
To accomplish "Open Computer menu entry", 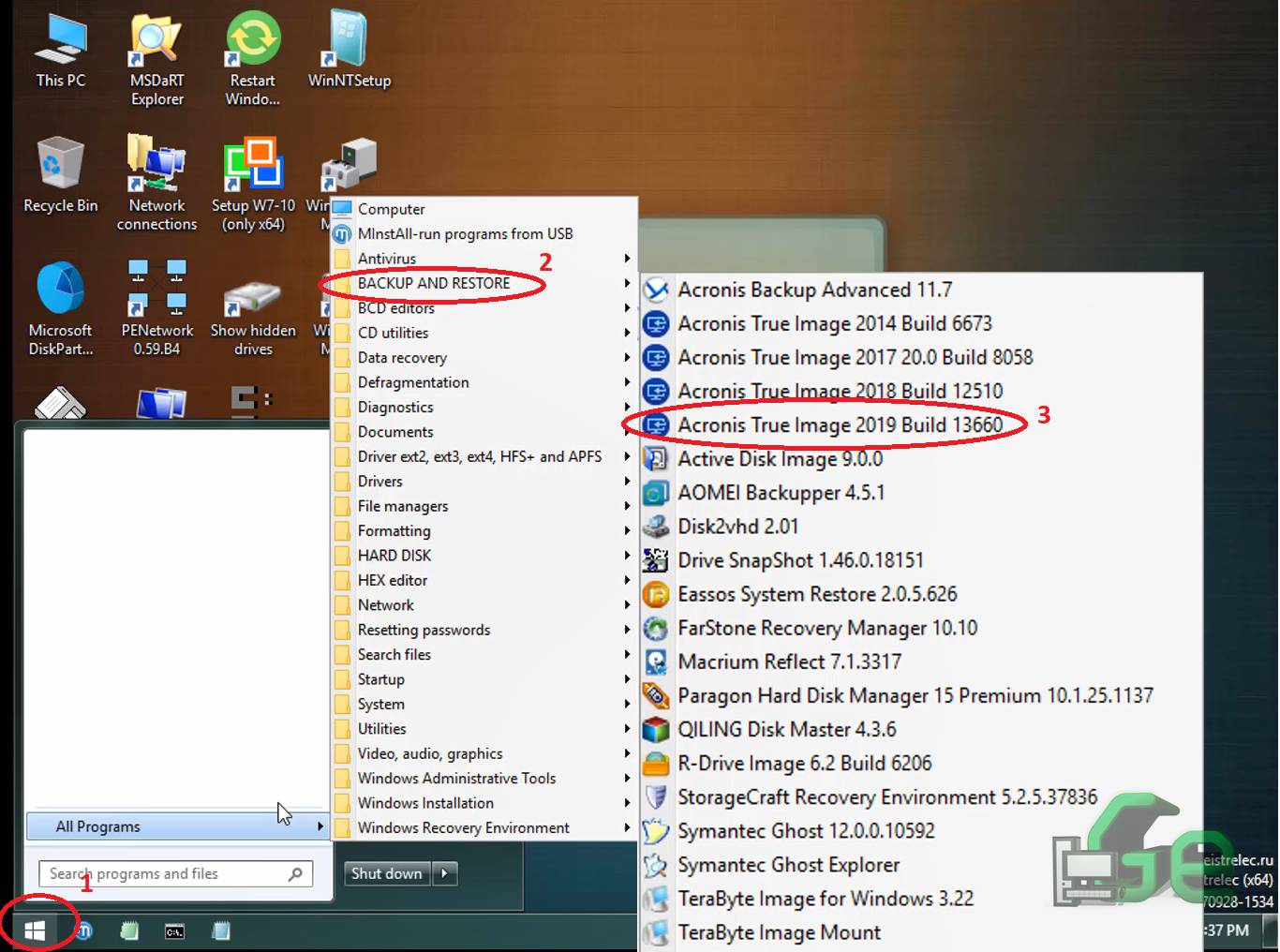I will pyautogui.click(x=484, y=209).
